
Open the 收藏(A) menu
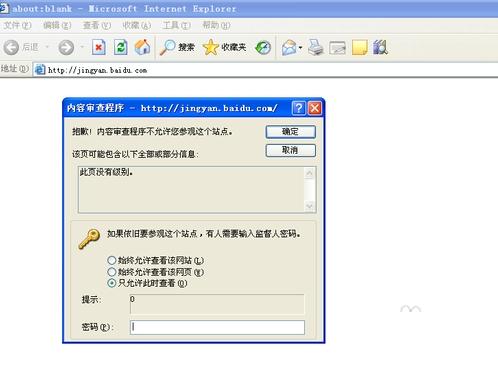(137, 25)
